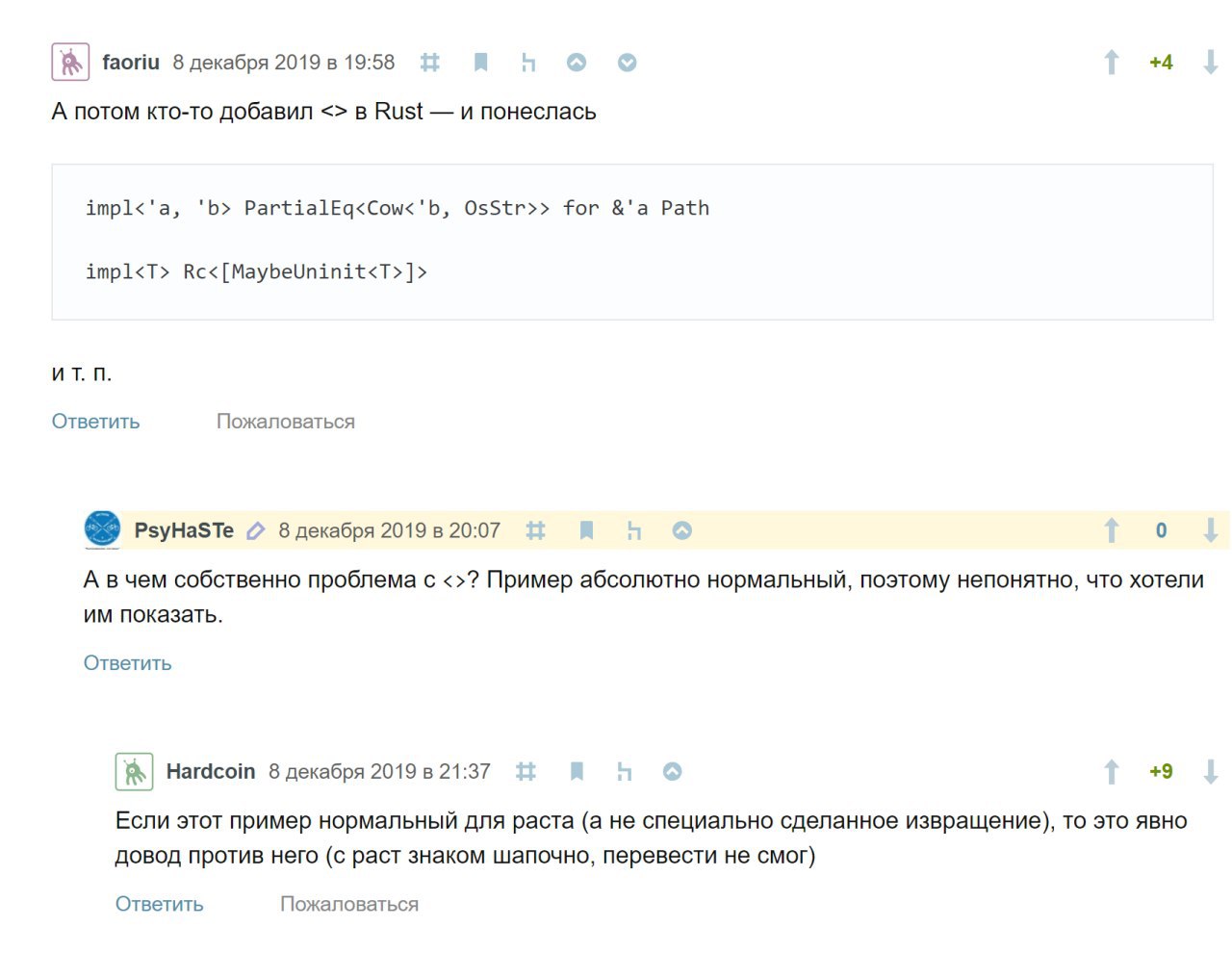Click the permalink hash icon on Hardcoin's comment
This screenshot has height=953, width=1232.
click(526, 771)
